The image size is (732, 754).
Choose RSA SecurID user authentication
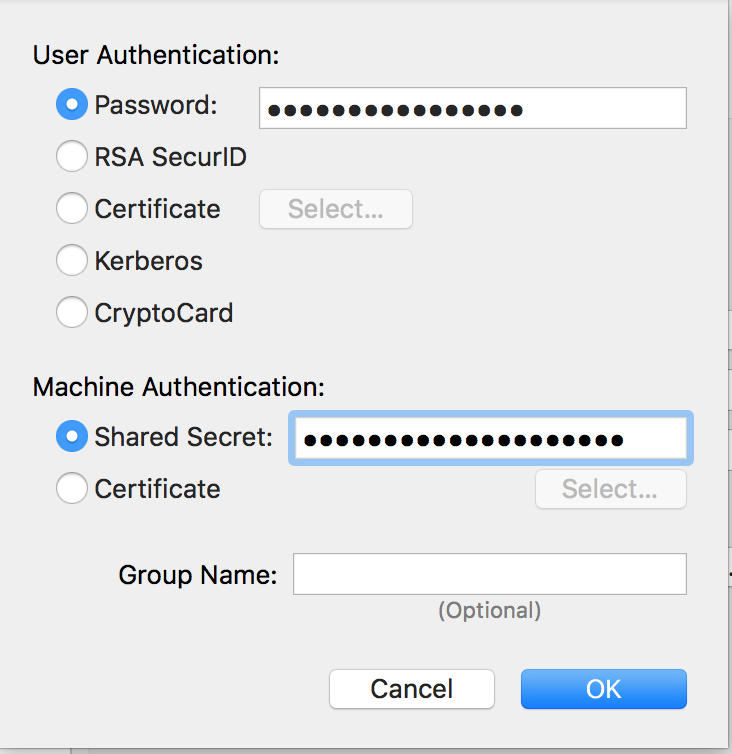tap(72, 157)
